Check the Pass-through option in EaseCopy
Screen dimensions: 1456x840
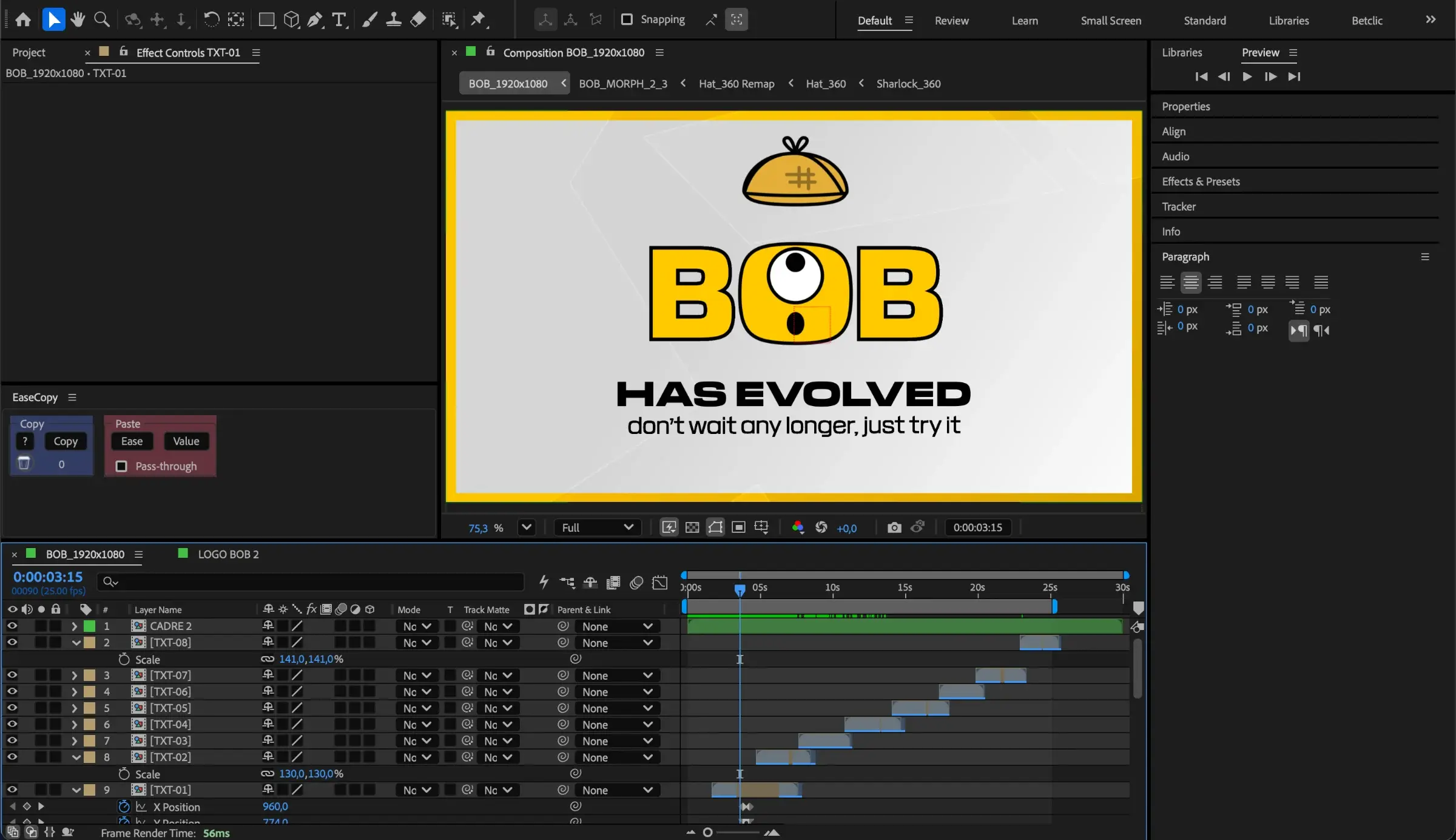[x=121, y=466]
